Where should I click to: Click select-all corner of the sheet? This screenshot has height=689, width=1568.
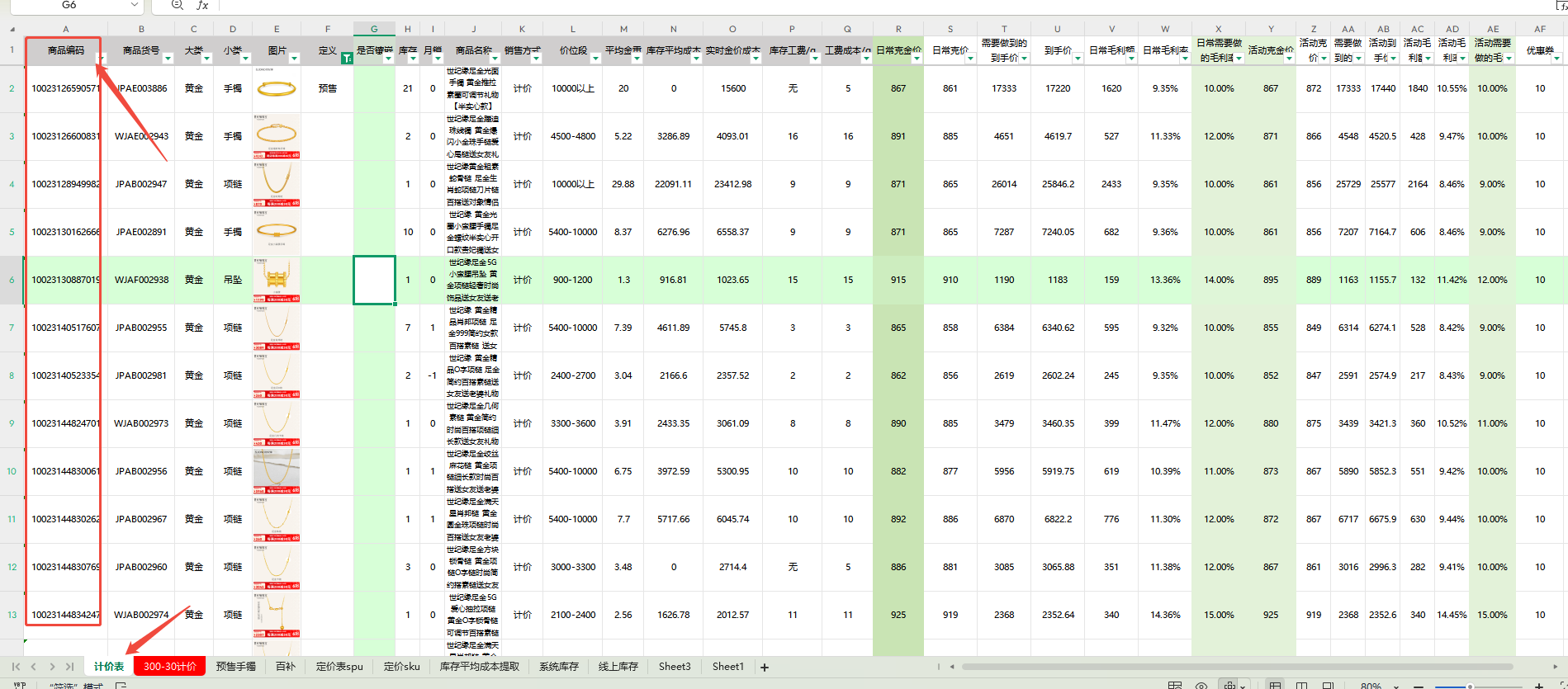(12, 29)
